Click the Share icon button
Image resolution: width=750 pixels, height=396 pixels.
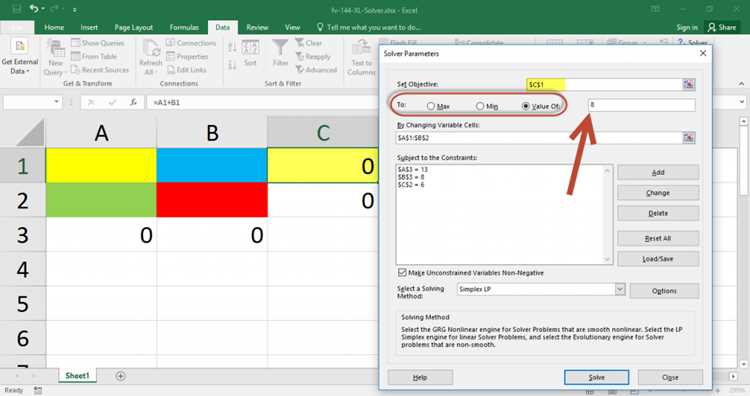(722, 27)
